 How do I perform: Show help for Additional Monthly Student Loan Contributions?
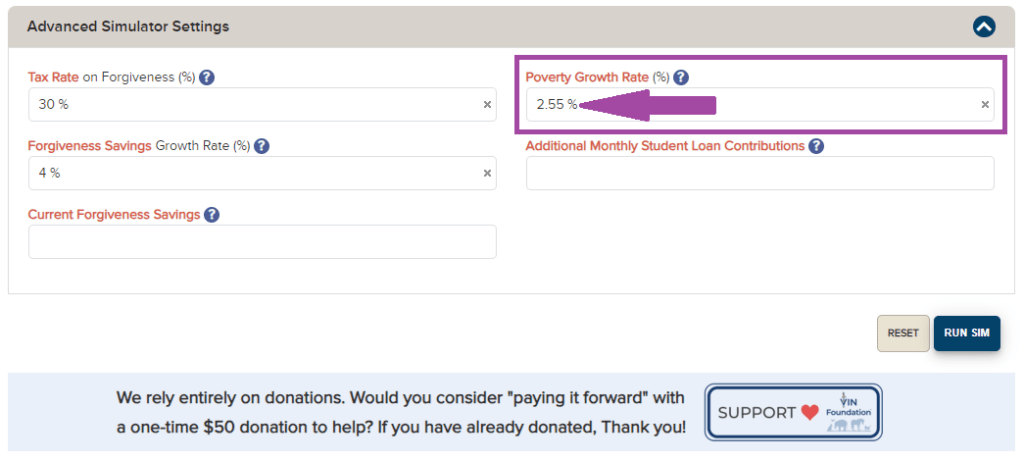[x=816, y=146]
